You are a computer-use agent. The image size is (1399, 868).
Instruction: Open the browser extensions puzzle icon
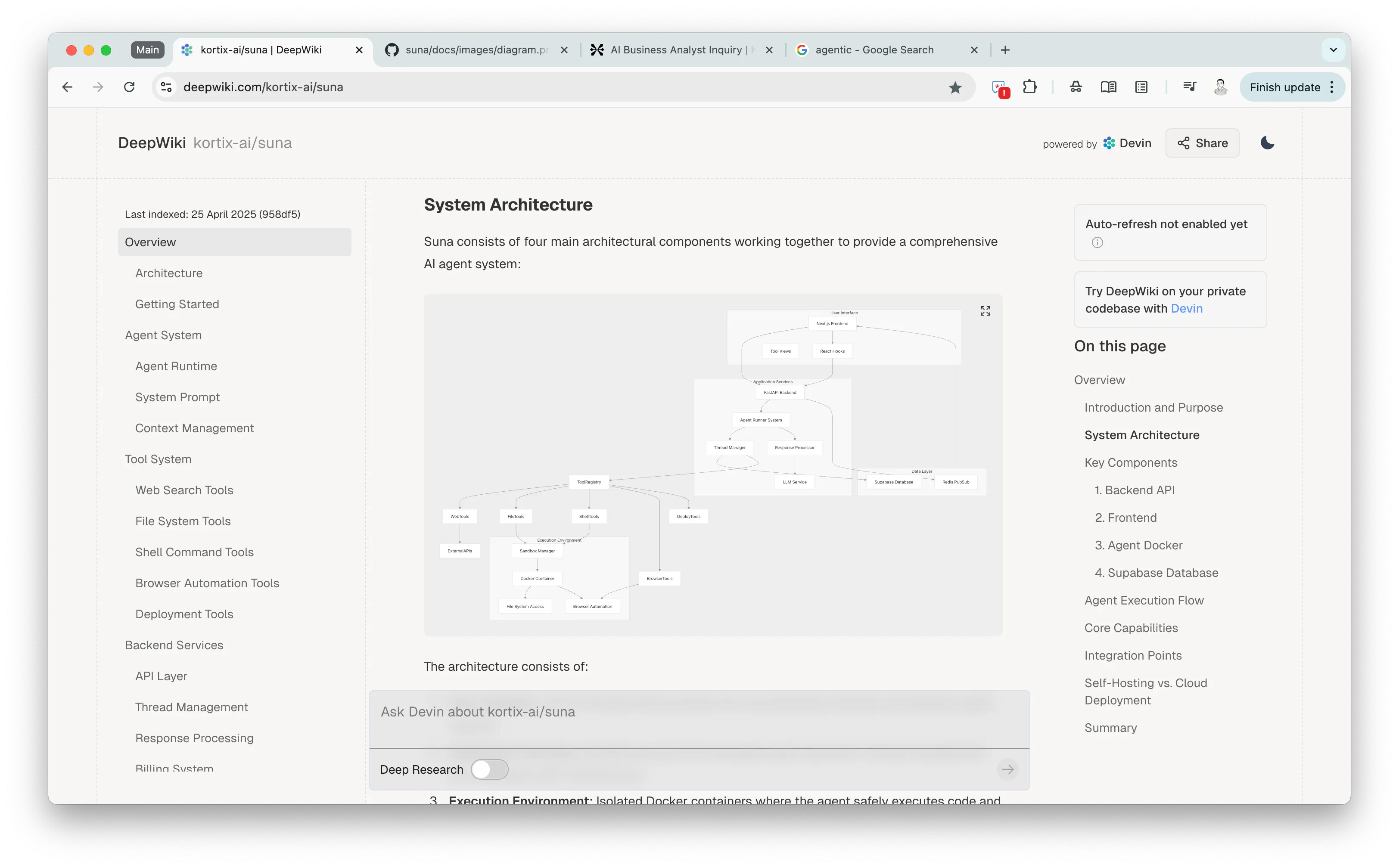1030,87
